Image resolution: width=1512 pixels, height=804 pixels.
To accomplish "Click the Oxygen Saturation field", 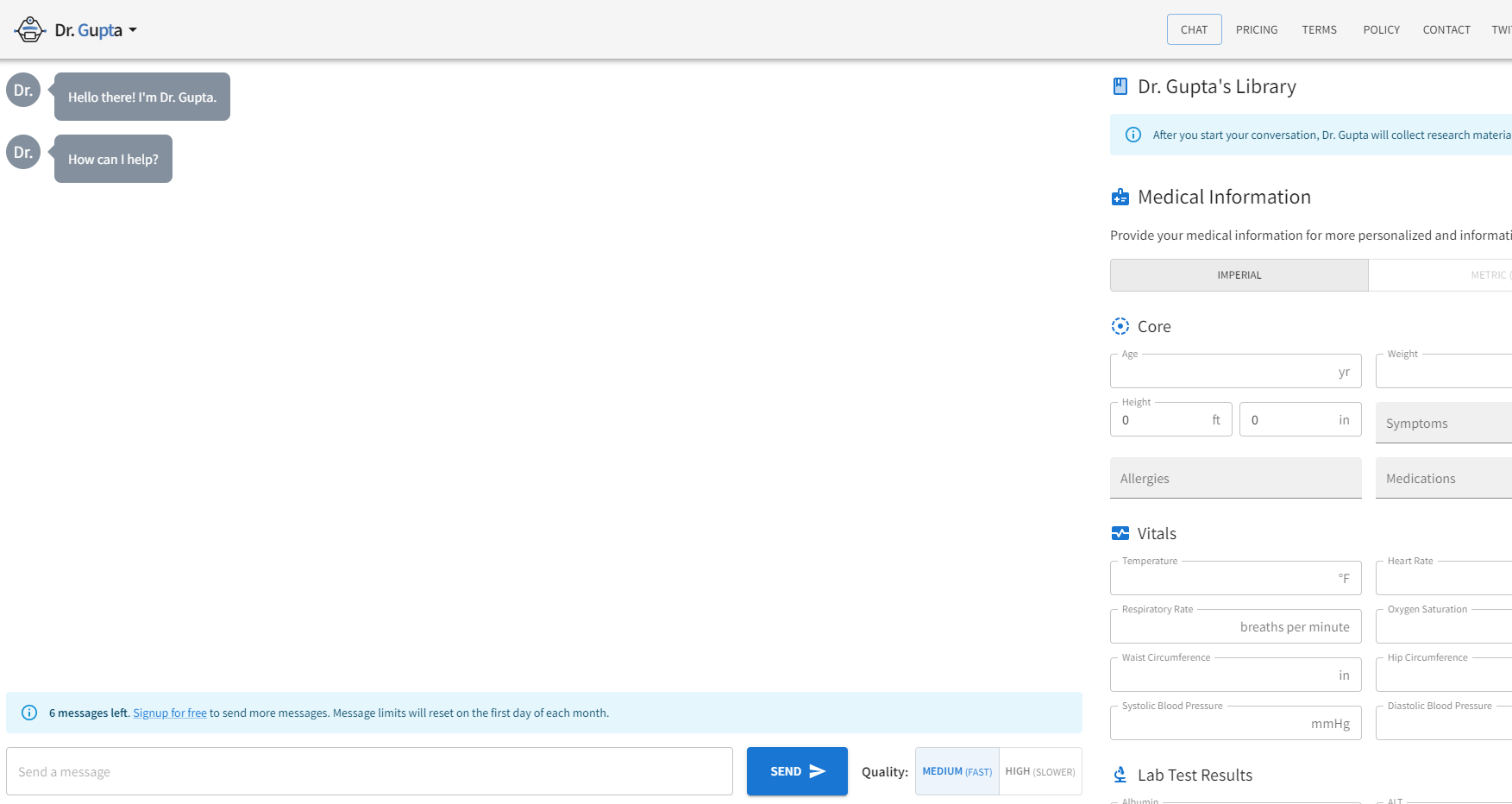I will [x=1444, y=626].
